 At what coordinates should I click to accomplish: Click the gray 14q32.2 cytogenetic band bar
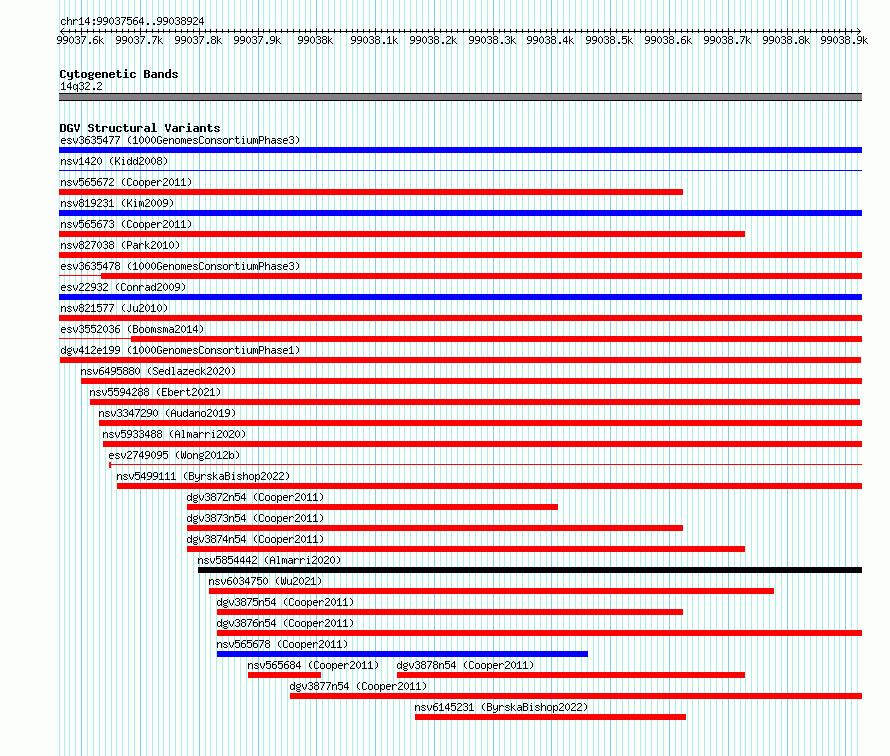[x=460, y=97]
